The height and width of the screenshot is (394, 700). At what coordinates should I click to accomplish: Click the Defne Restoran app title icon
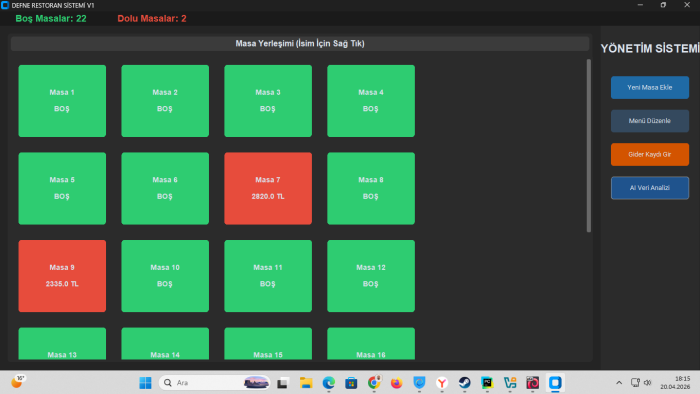(x=5, y=5)
